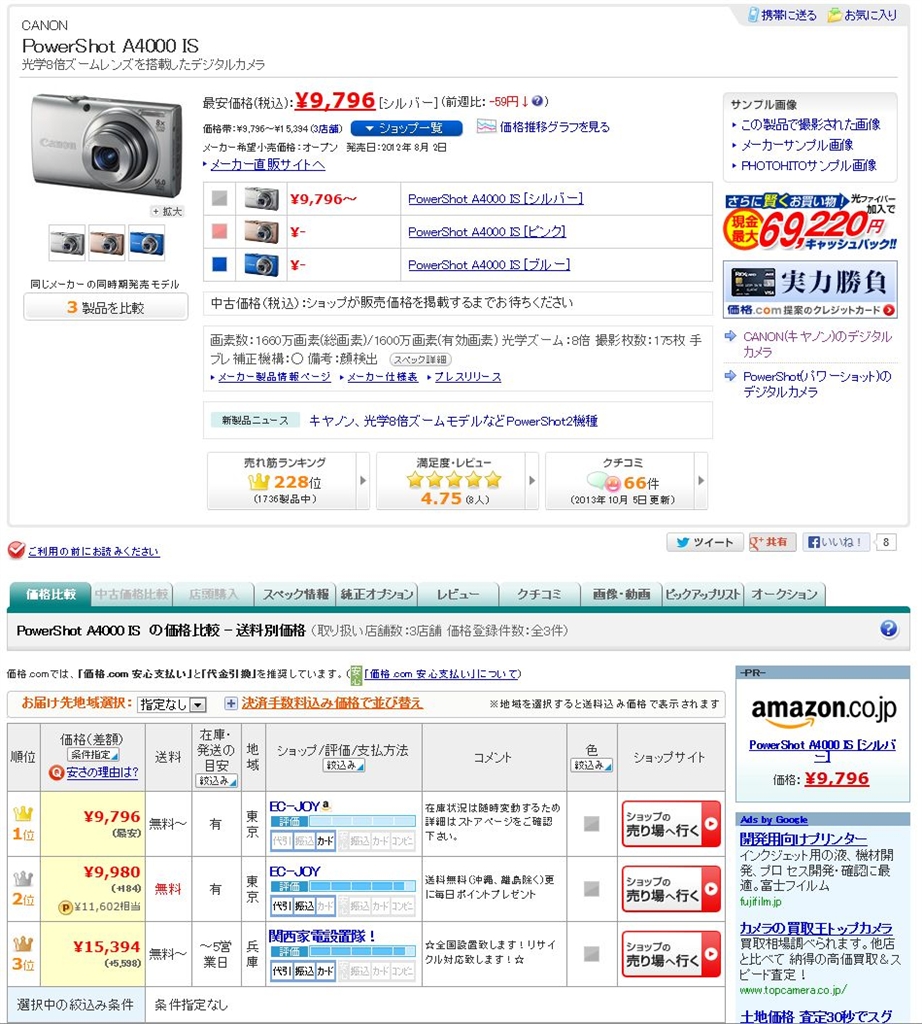The image size is (922, 1024).
Task: Add product via お気に入り folder icon
Action: tap(835, 15)
